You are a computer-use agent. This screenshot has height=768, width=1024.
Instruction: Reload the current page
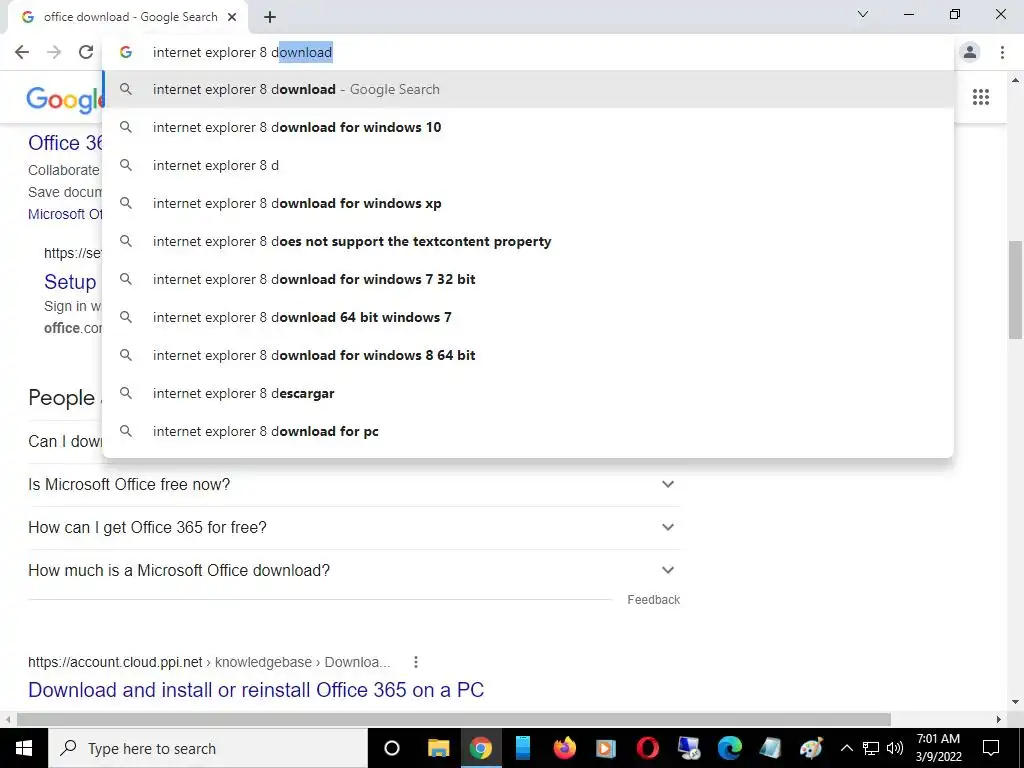pos(86,52)
